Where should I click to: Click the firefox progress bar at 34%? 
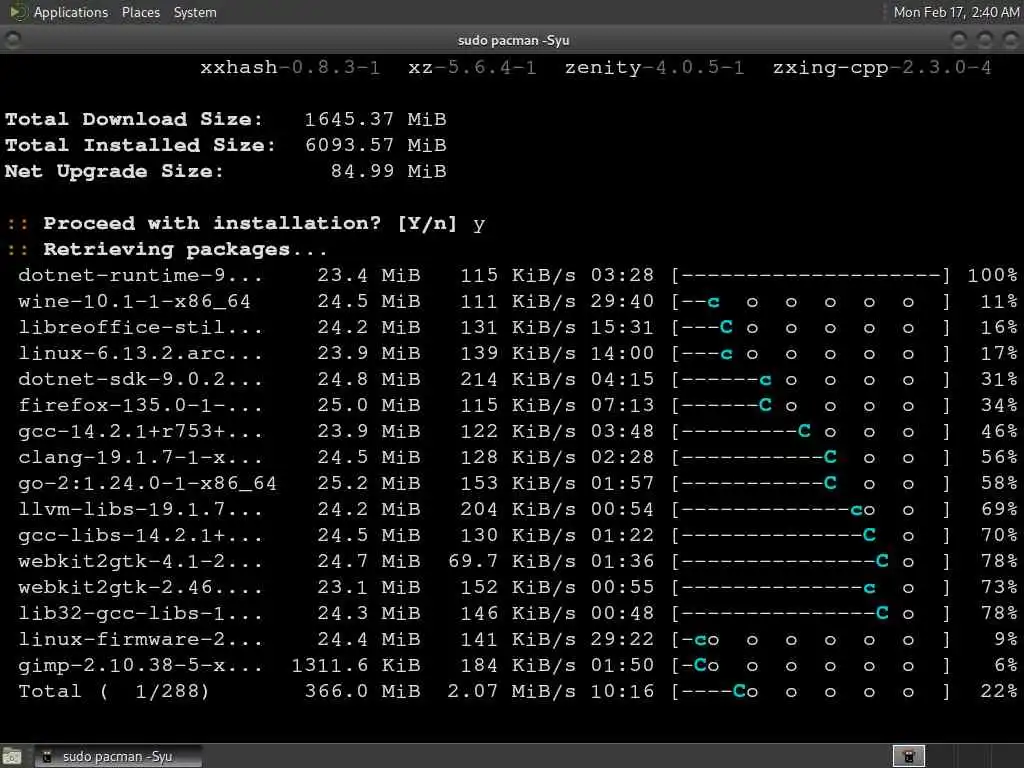pos(810,406)
